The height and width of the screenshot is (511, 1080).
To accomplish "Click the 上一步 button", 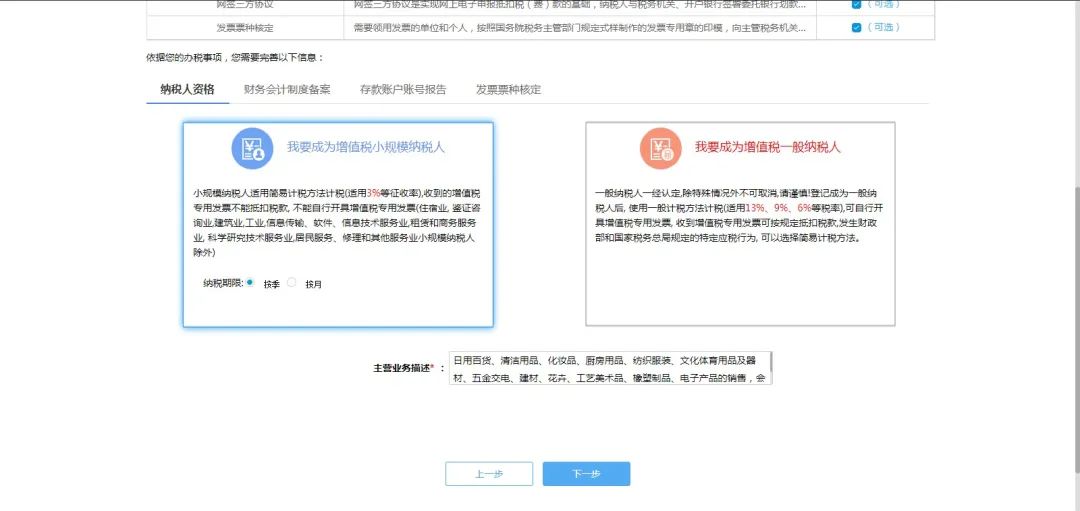I will coord(489,474).
